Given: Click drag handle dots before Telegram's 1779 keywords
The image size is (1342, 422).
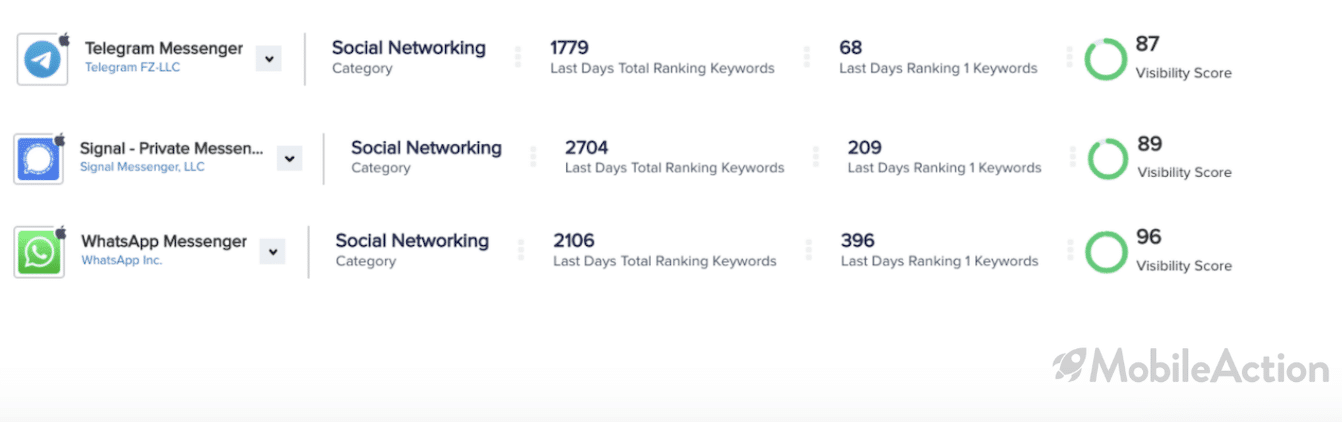Looking at the screenshot, I should click(518, 57).
